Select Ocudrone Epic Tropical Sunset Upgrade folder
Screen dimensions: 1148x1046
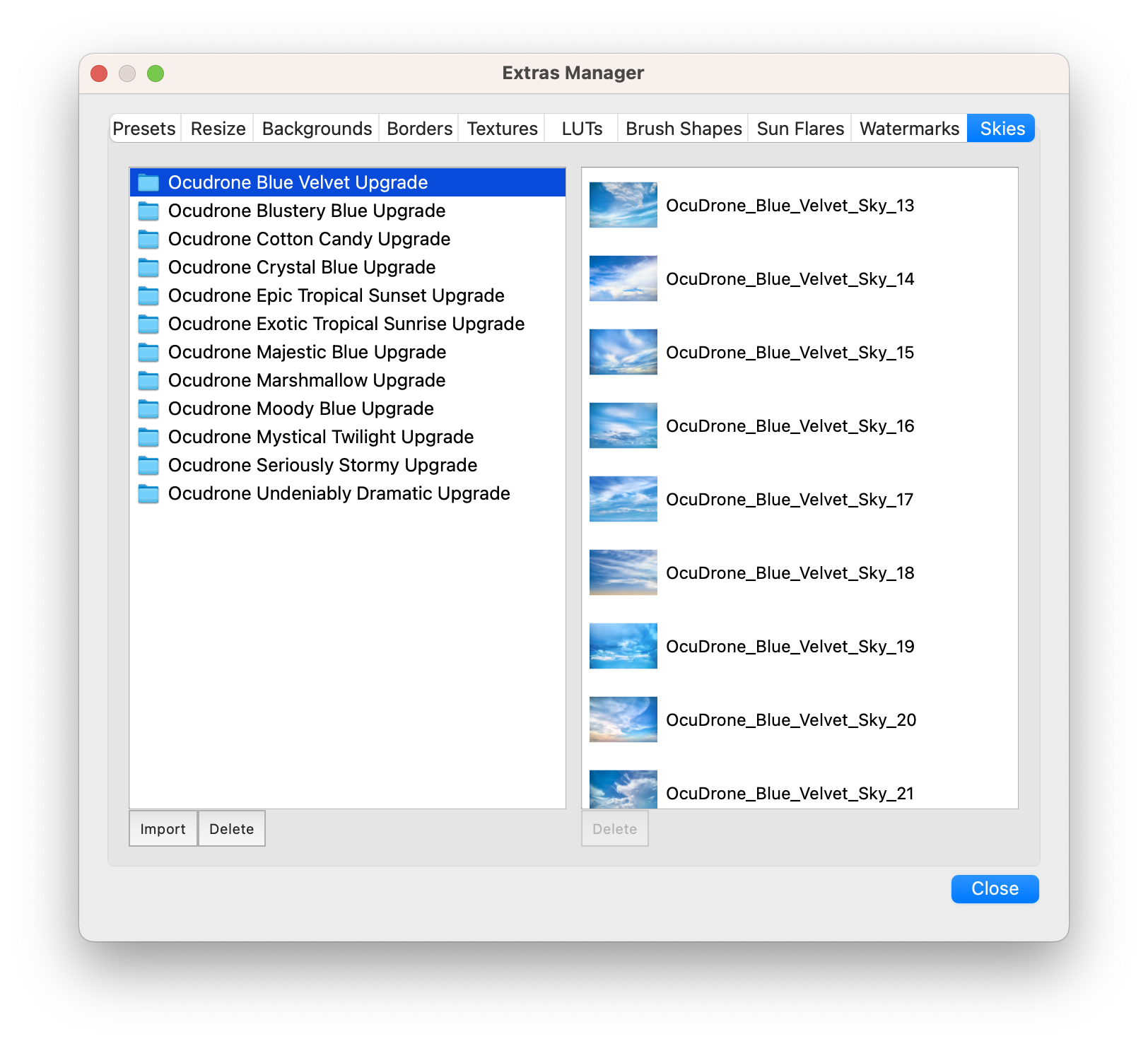[x=336, y=295]
